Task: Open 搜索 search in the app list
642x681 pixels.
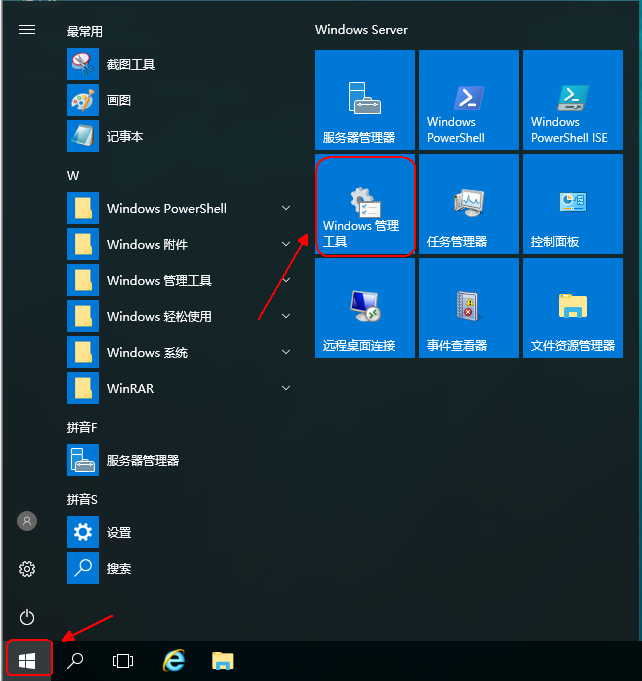Action: [178, 569]
